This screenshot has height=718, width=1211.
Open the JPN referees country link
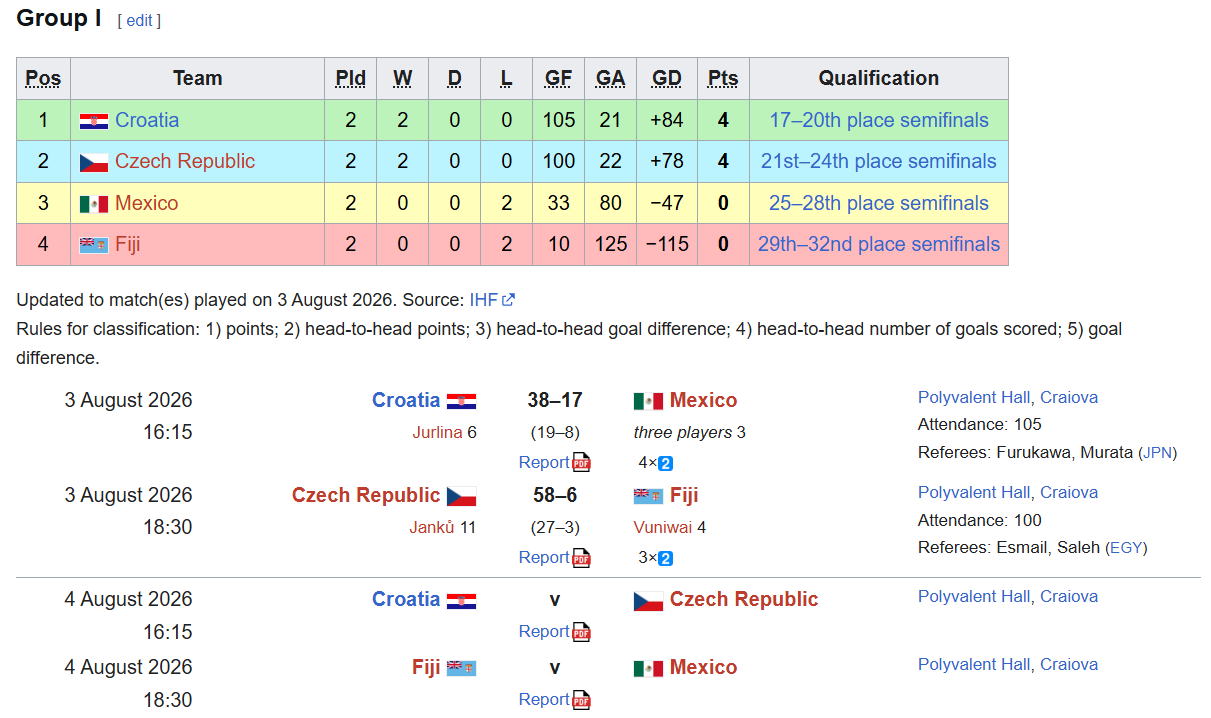click(x=1157, y=452)
